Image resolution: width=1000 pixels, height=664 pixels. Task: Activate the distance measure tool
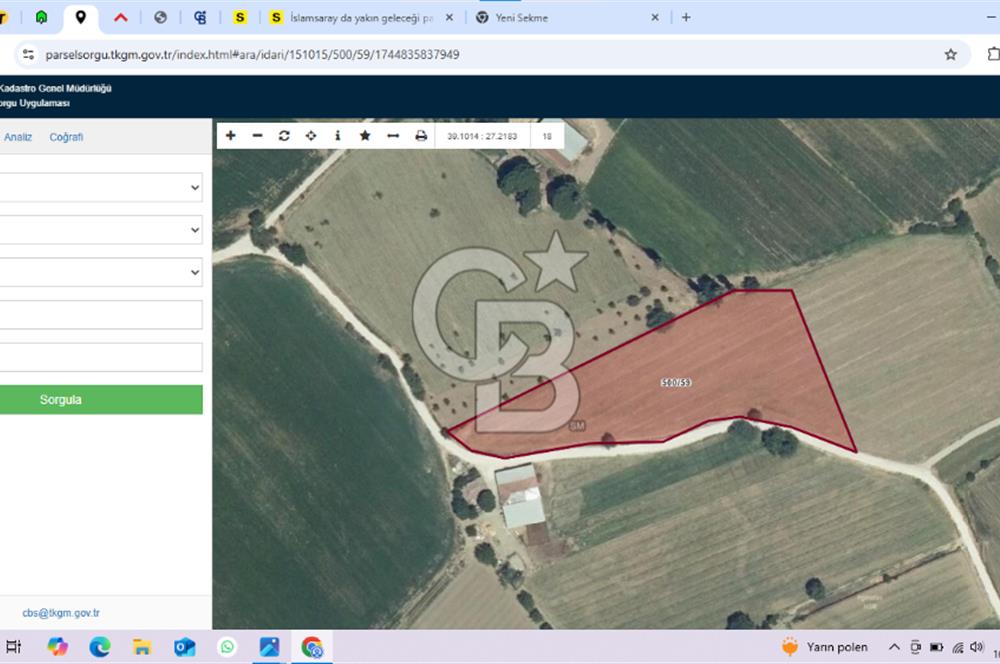tap(393, 135)
